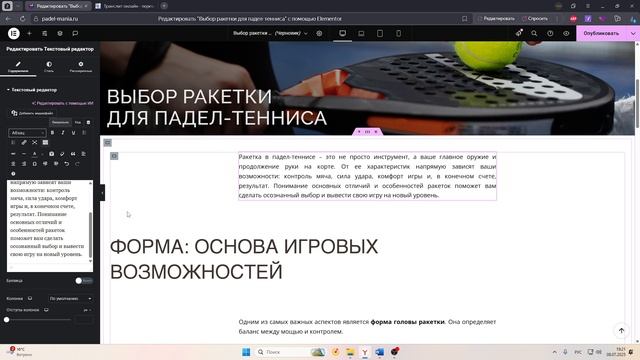
Task: Switch to the Расширенные advanced tab
Action: pos(80,67)
